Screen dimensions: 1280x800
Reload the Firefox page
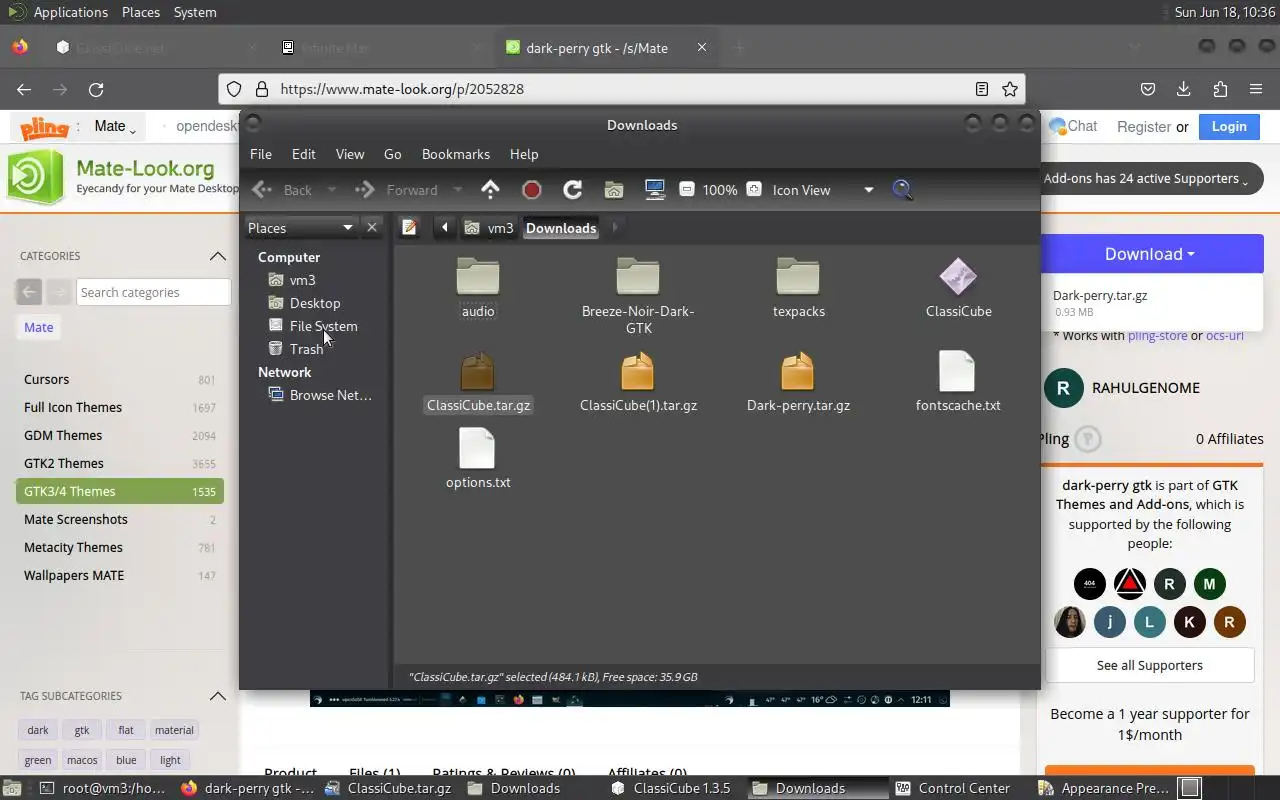[x=96, y=89]
